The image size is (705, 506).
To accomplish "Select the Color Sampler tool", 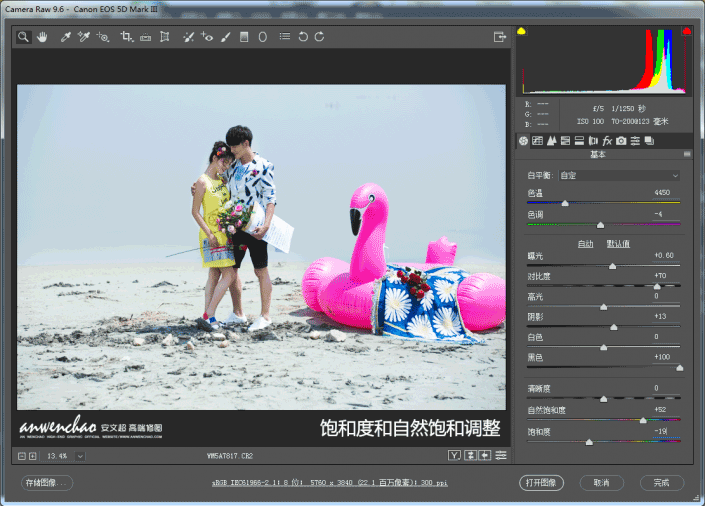I will click(84, 37).
